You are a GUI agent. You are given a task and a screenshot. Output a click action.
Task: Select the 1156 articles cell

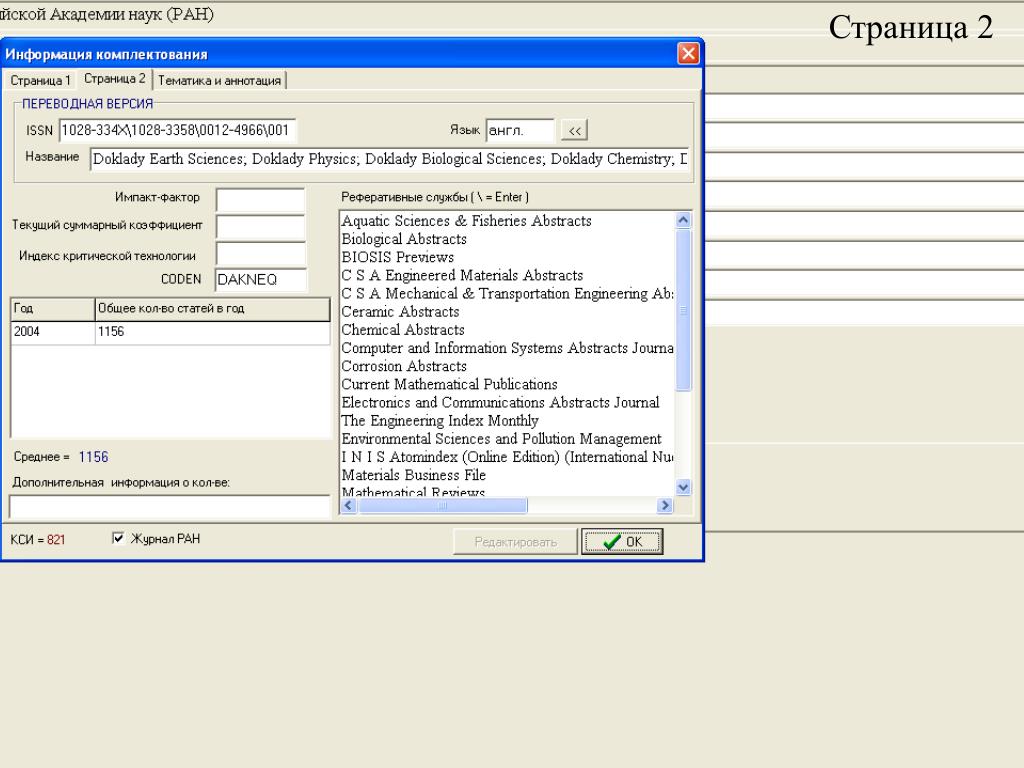(x=212, y=332)
